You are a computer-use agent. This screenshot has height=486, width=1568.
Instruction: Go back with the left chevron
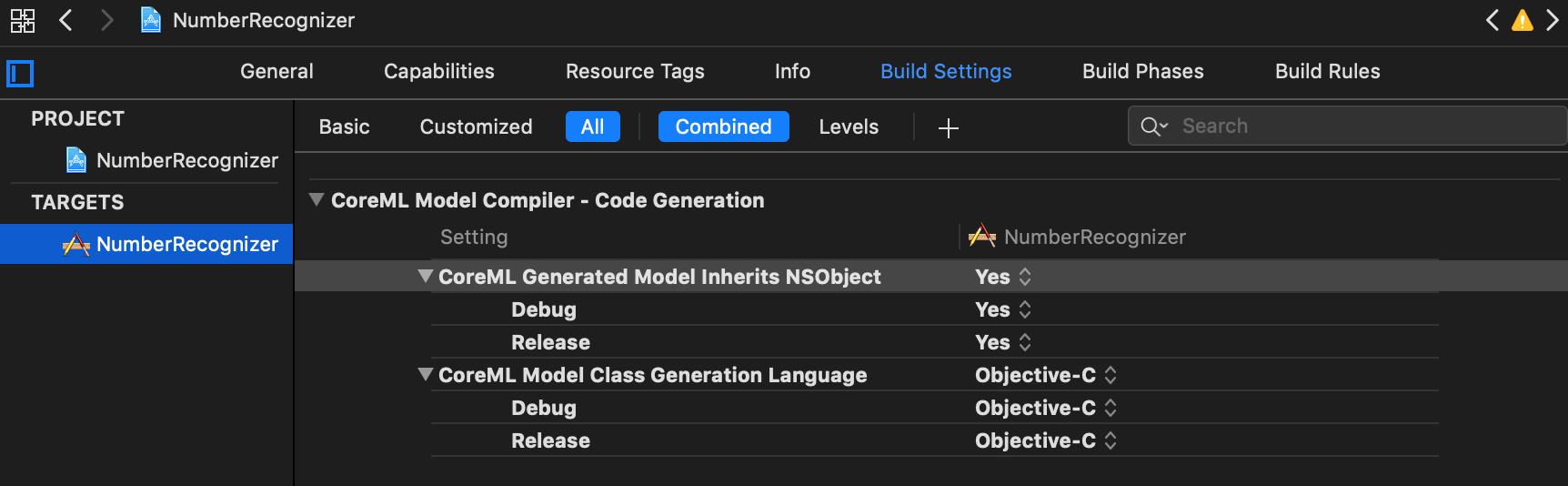65,20
